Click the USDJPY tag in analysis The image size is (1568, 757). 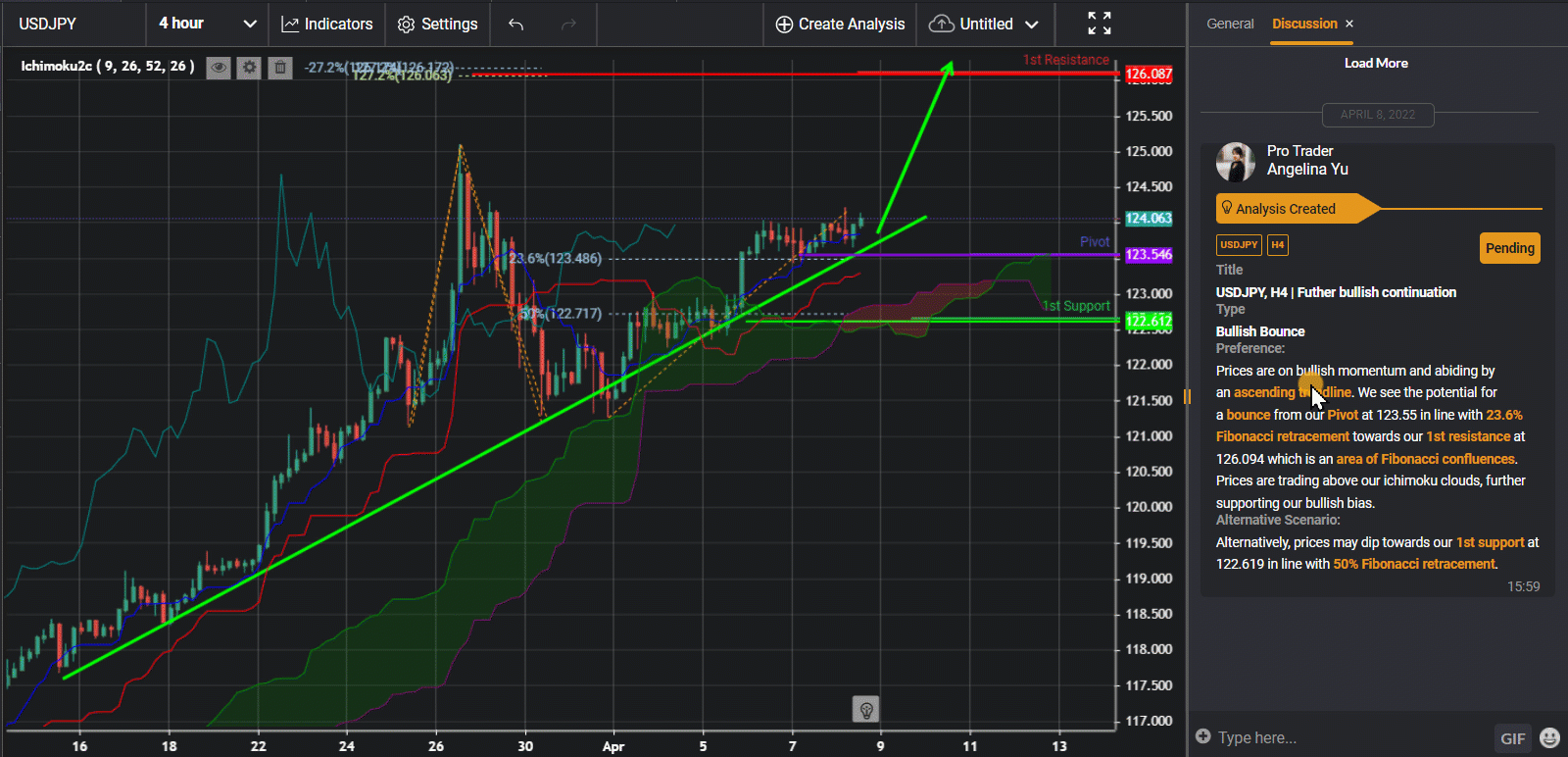coord(1239,245)
